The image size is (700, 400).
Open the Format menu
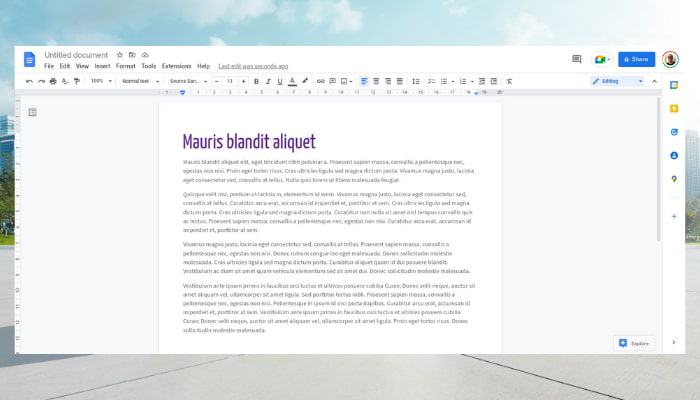coord(125,66)
